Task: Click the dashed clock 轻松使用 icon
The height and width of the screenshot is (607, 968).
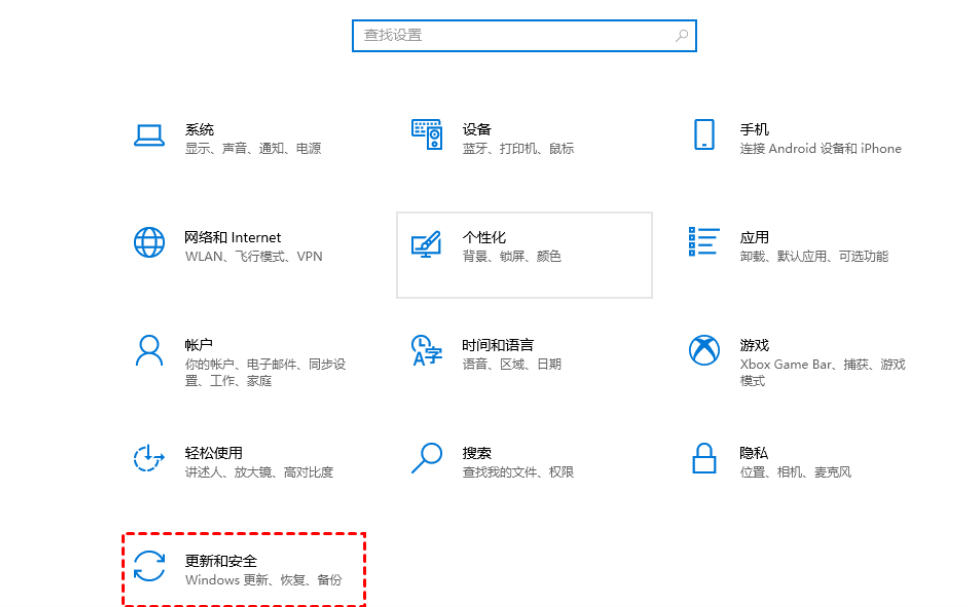Action: (149, 458)
